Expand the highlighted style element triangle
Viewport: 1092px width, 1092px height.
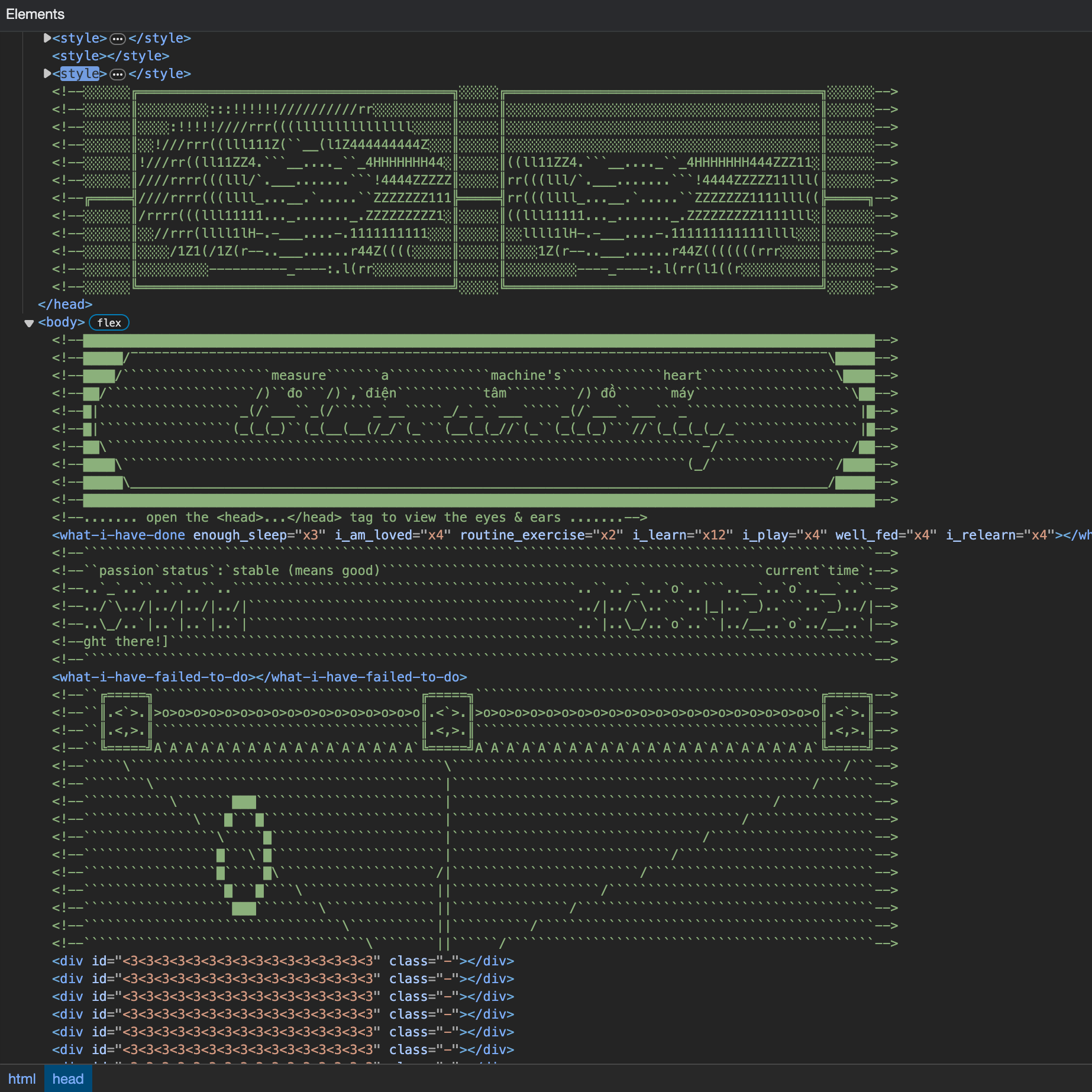tap(47, 74)
